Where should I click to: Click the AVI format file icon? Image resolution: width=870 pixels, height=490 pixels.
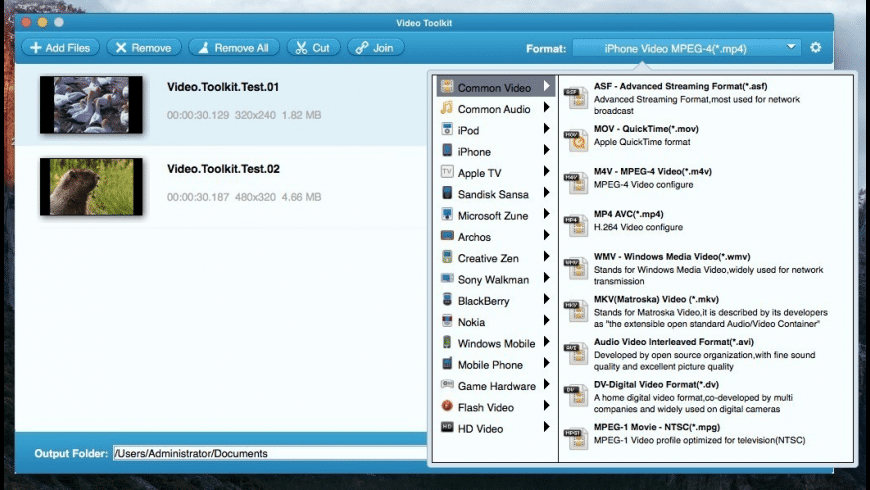pyautogui.click(x=576, y=354)
